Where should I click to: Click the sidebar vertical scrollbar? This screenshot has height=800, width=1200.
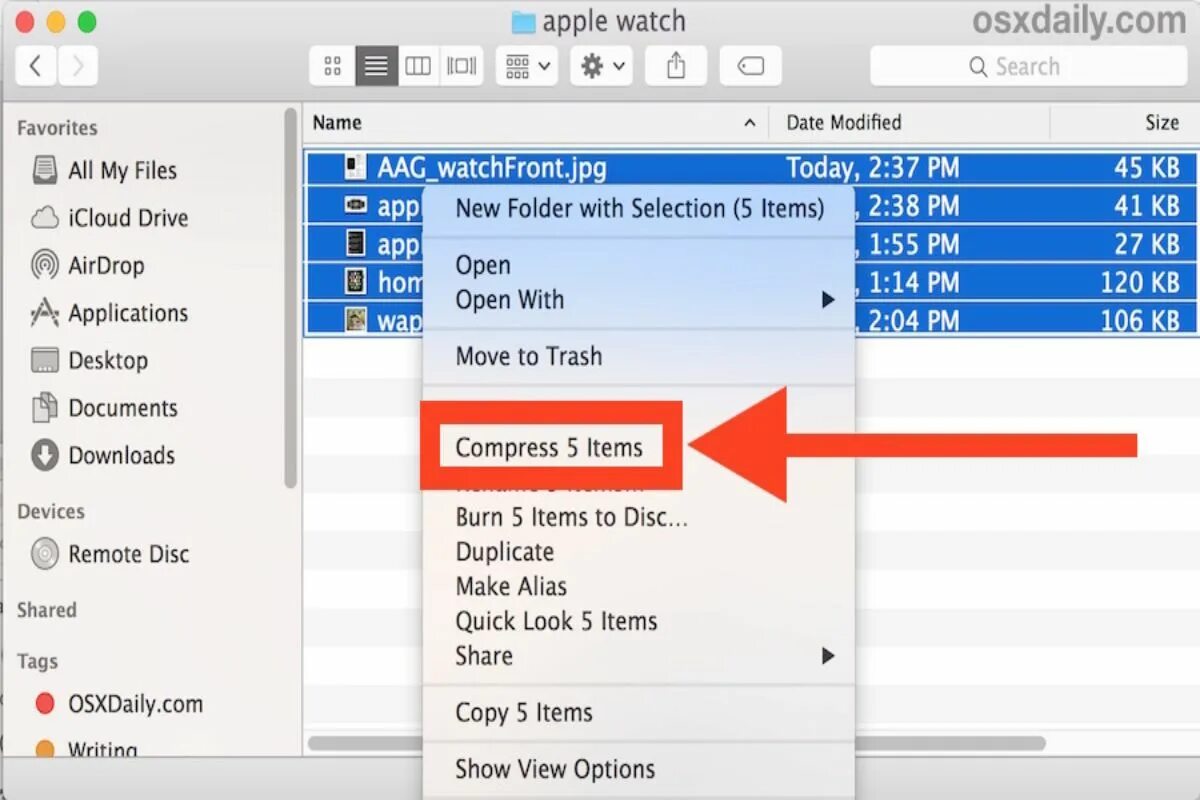click(291, 298)
